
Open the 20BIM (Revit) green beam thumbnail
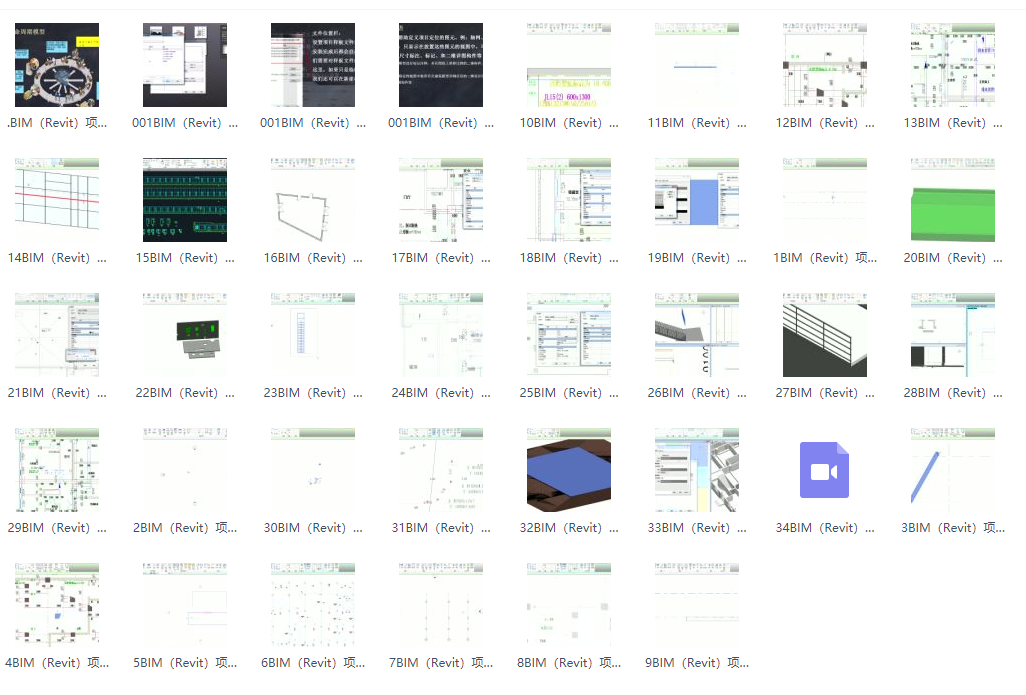tap(953, 200)
